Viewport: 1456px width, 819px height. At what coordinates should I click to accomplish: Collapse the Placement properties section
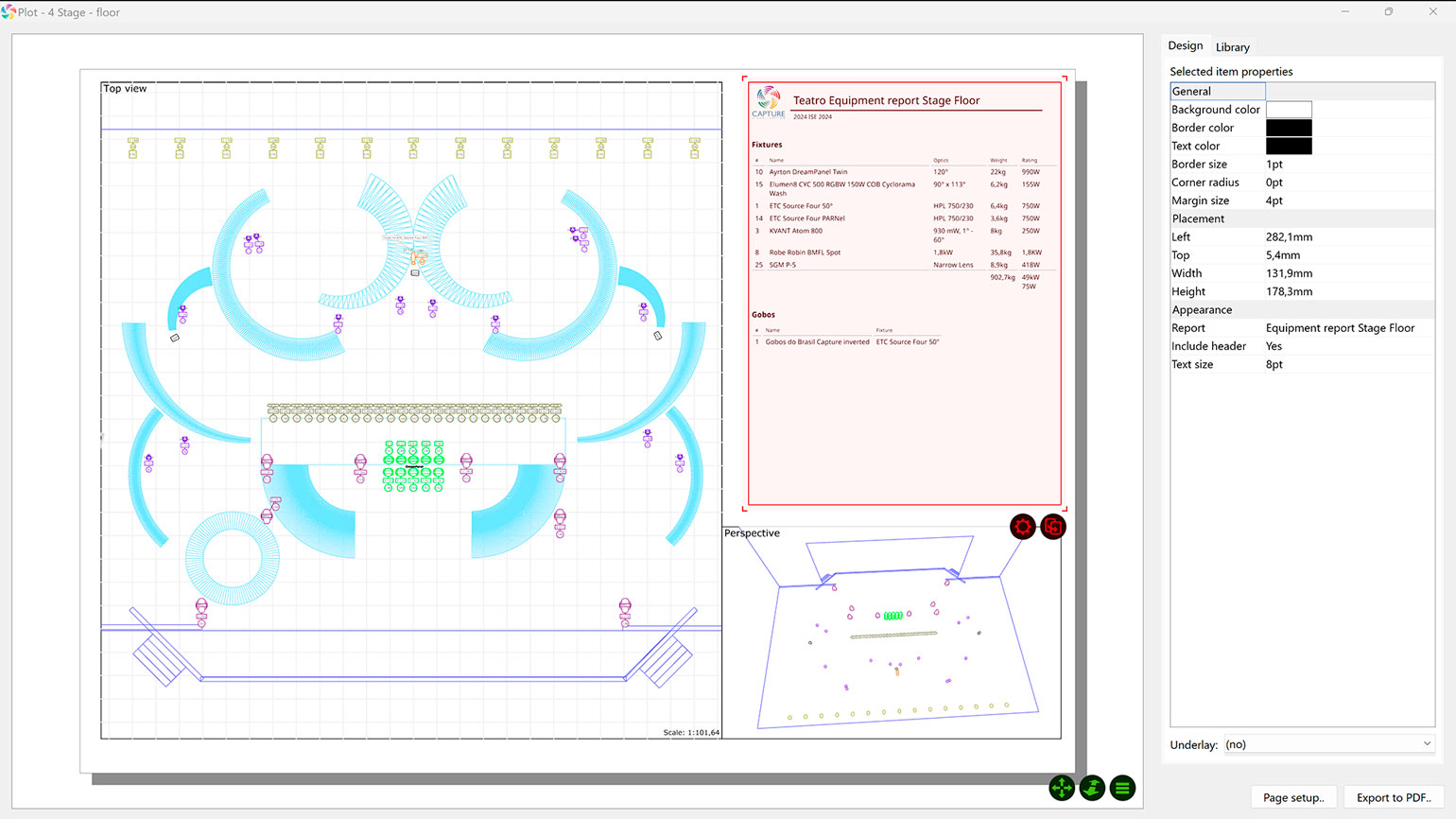1198,218
